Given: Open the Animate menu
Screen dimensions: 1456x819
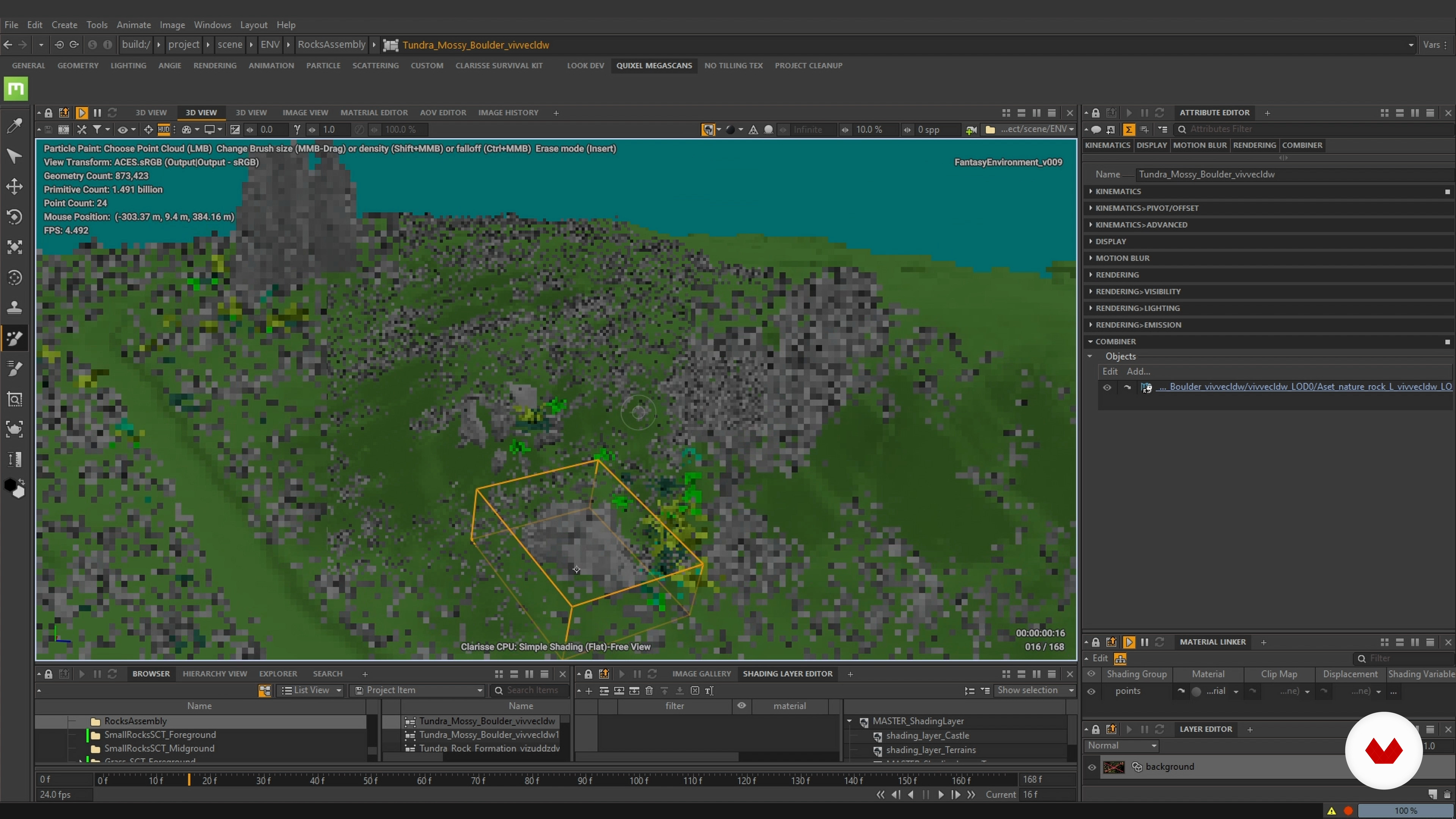Looking at the screenshot, I should click(x=133, y=25).
